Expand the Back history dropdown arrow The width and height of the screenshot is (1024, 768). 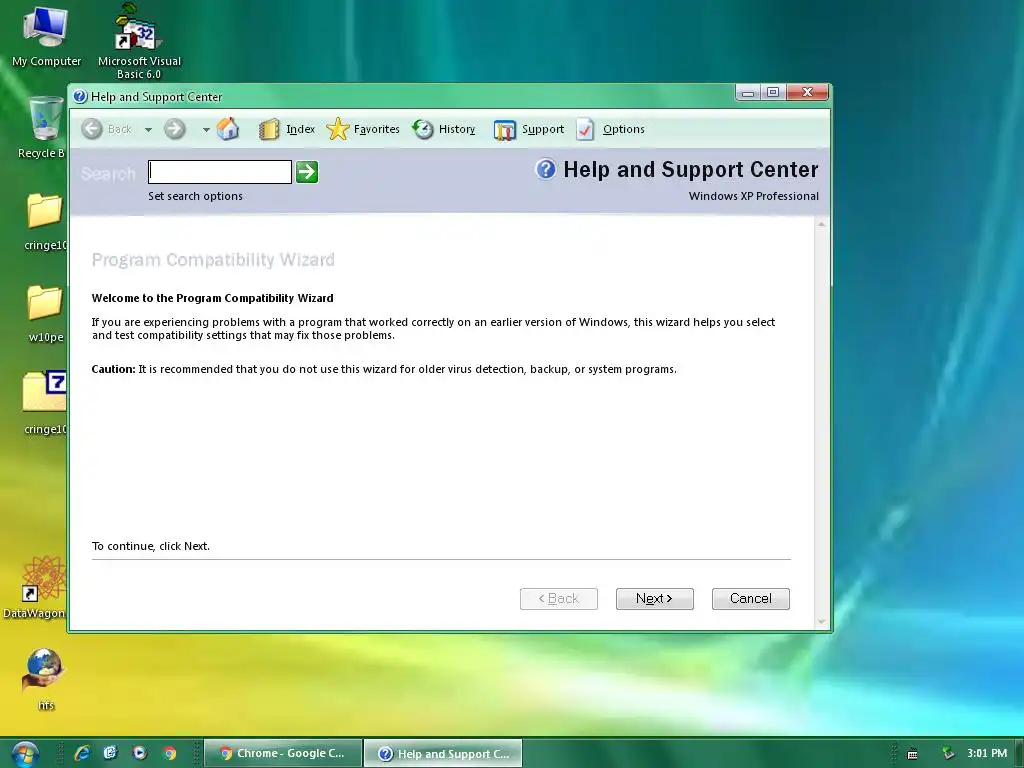148,129
